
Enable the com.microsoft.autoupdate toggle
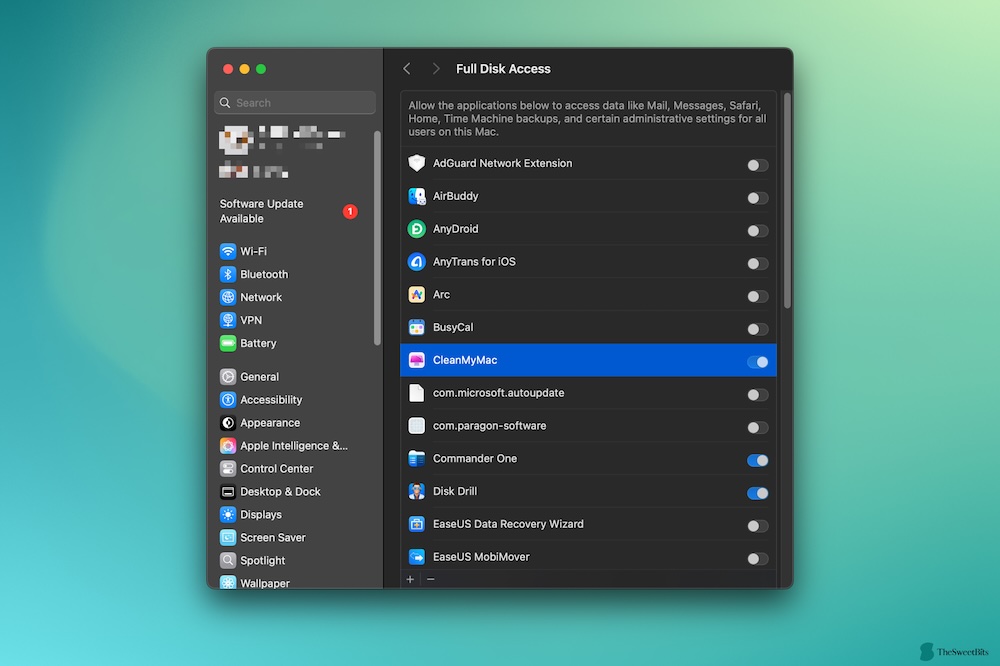click(757, 395)
